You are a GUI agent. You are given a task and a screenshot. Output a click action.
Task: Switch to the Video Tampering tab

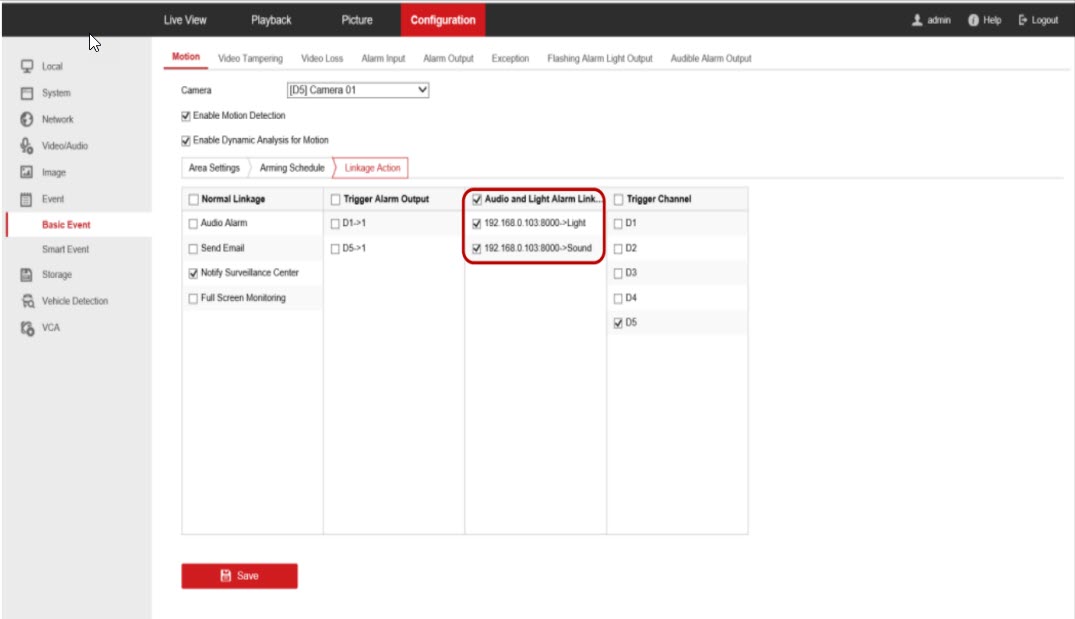tap(250, 59)
